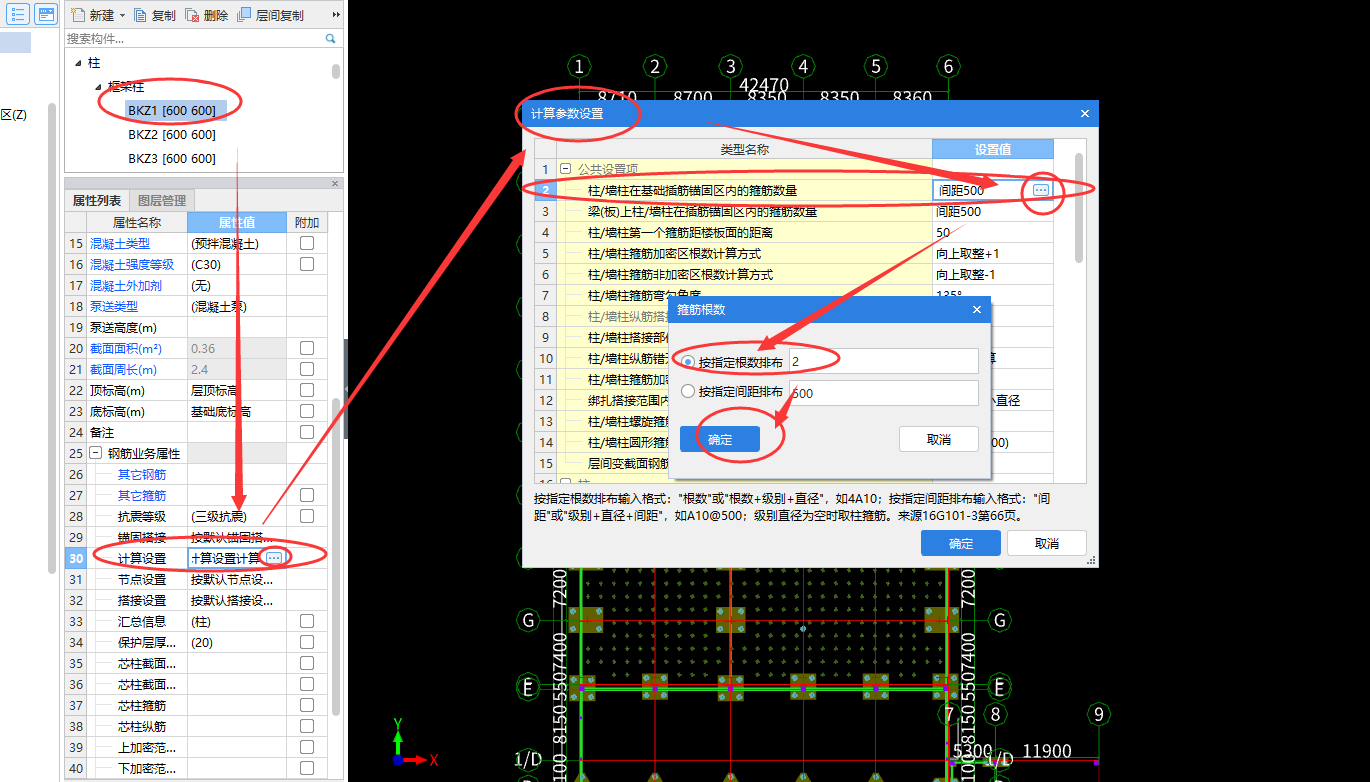Tick 附加 checkbox for 混凝土类型
Image resolution: width=1370 pixels, height=782 pixels.
pos(307,243)
